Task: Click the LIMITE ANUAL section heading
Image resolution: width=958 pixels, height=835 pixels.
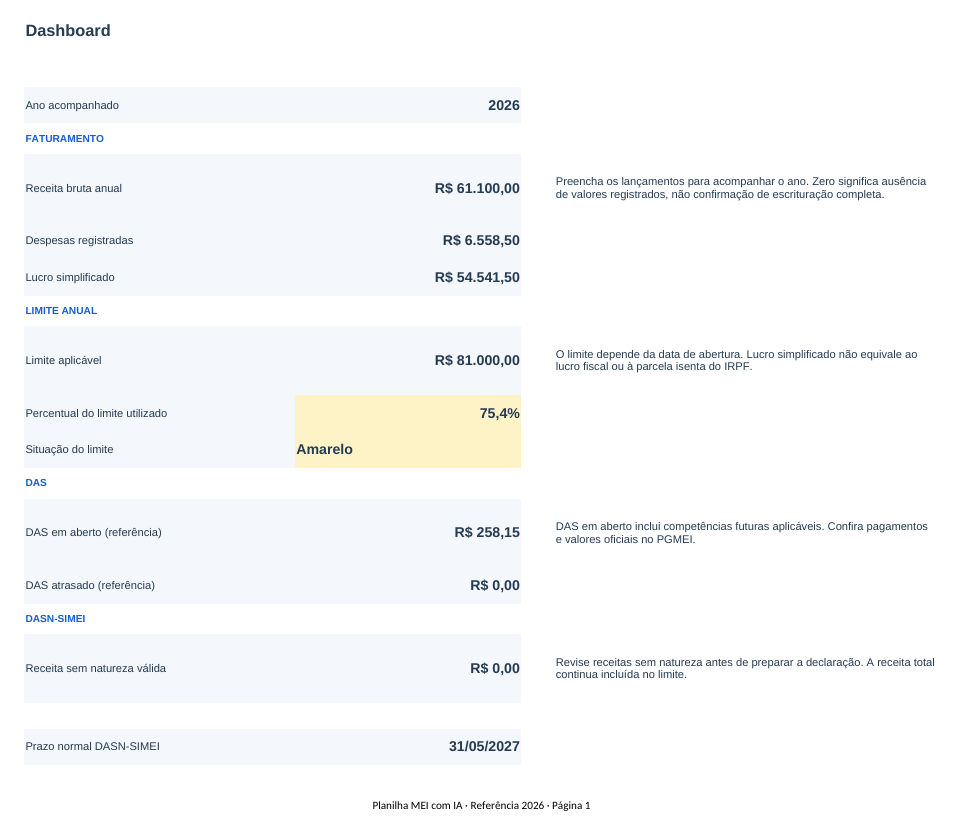Action: [x=61, y=310]
